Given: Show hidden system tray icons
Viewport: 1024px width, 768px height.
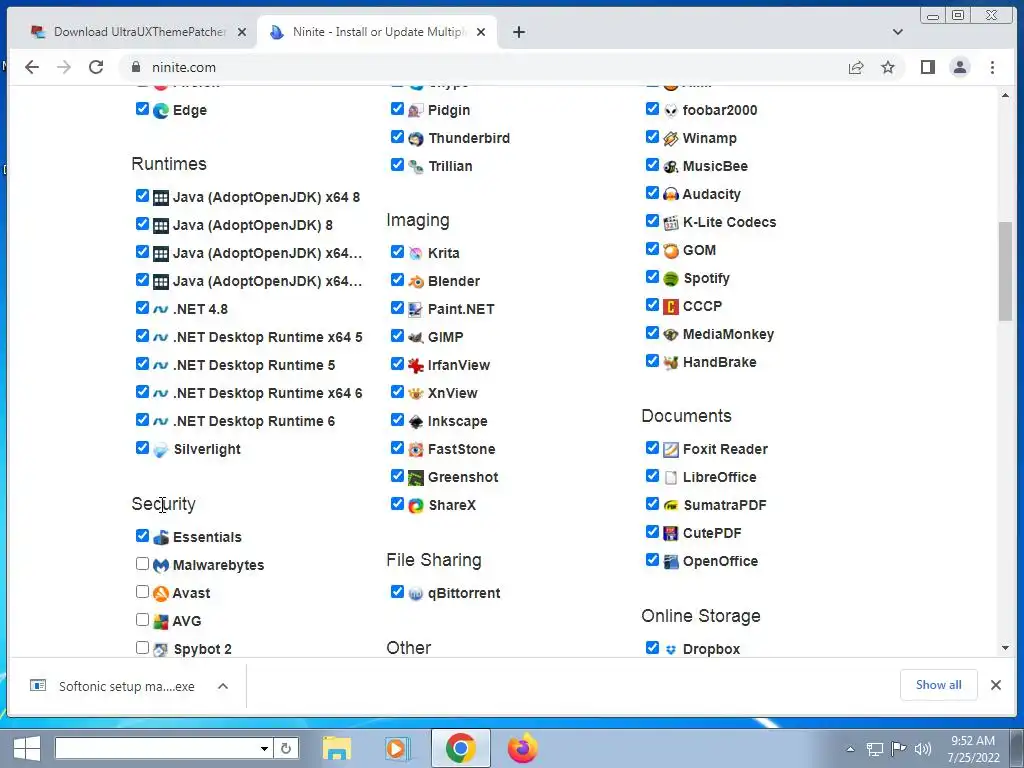Looking at the screenshot, I should (850, 749).
